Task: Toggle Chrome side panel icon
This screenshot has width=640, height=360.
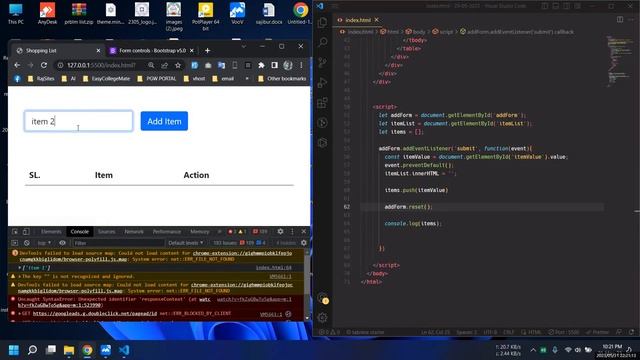Action: 274,65
